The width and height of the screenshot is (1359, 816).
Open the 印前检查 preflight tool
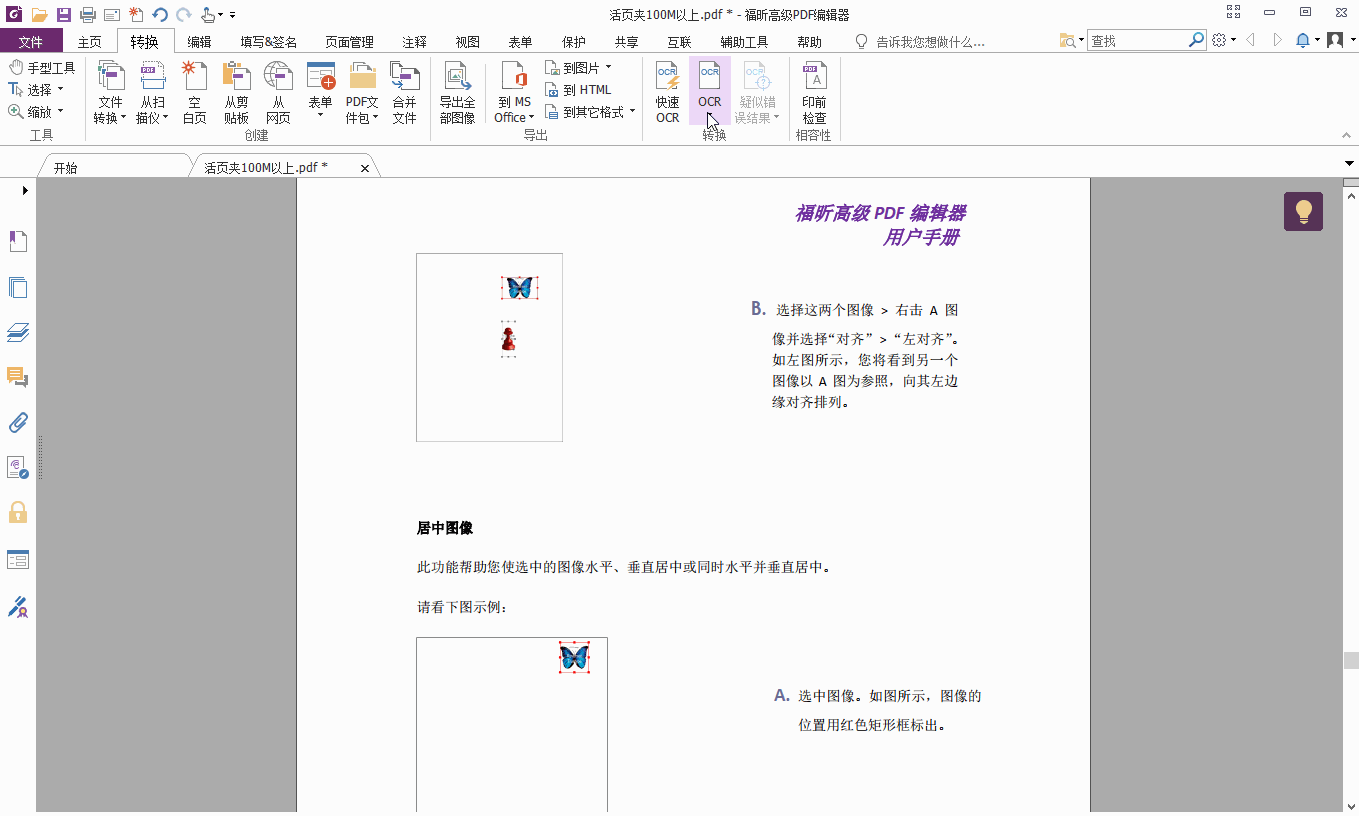(x=813, y=90)
